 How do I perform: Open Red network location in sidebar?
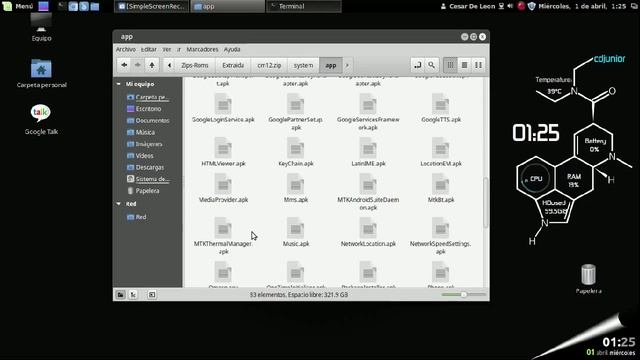pyautogui.click(x=136, y=217)
